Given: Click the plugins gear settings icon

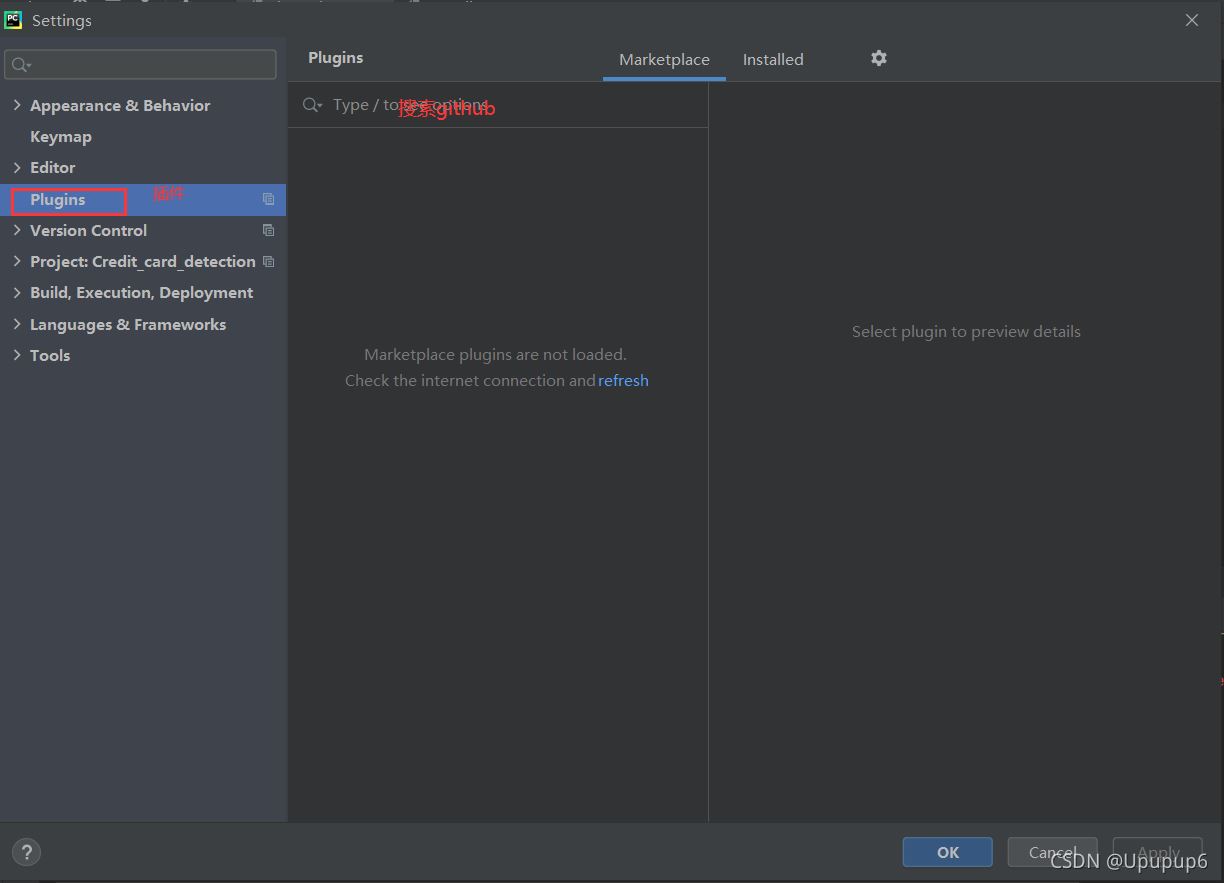Looking at the screenshot, I should (x=878, y=59).
